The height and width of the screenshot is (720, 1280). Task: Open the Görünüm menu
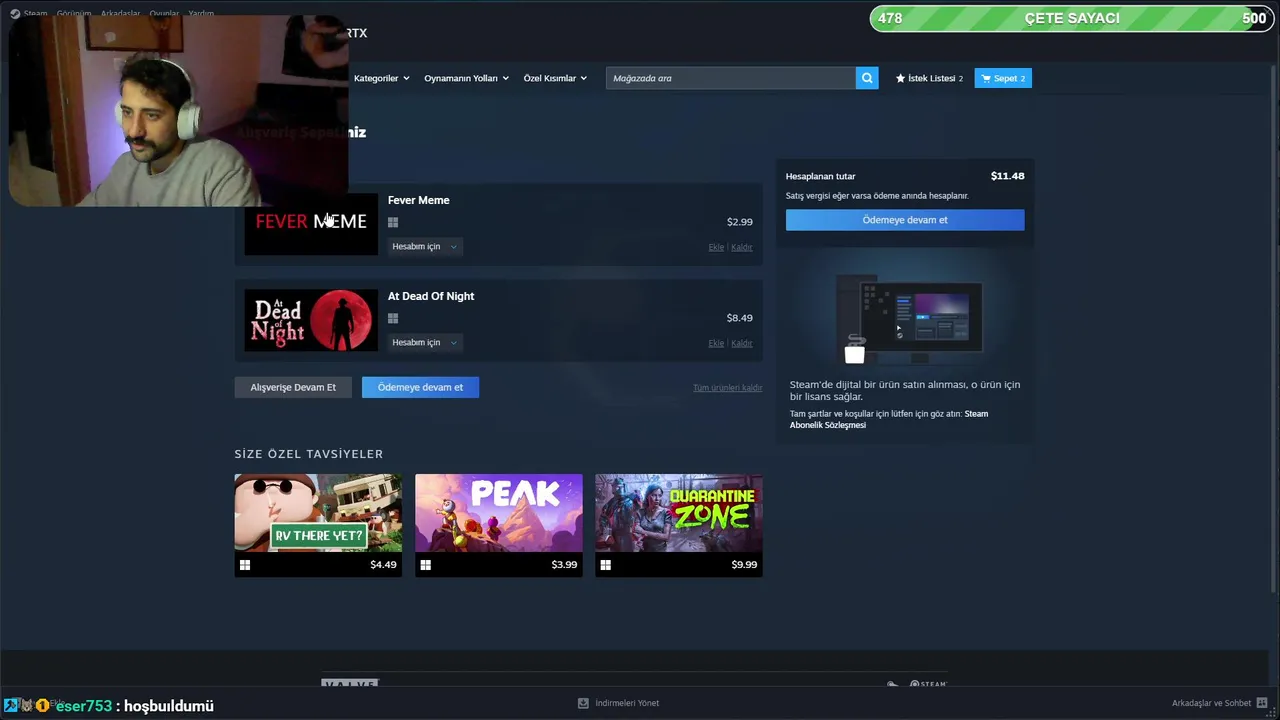(x=74, y=14)
